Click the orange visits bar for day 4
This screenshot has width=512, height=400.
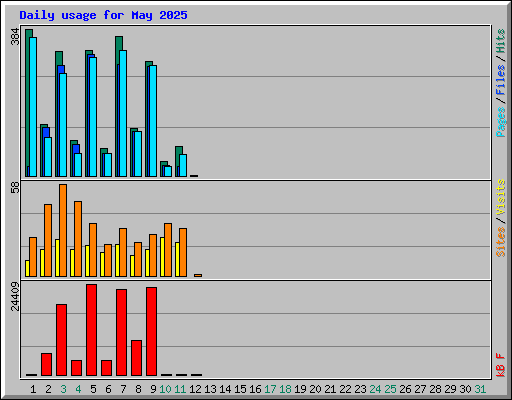[x=78, y=239]
